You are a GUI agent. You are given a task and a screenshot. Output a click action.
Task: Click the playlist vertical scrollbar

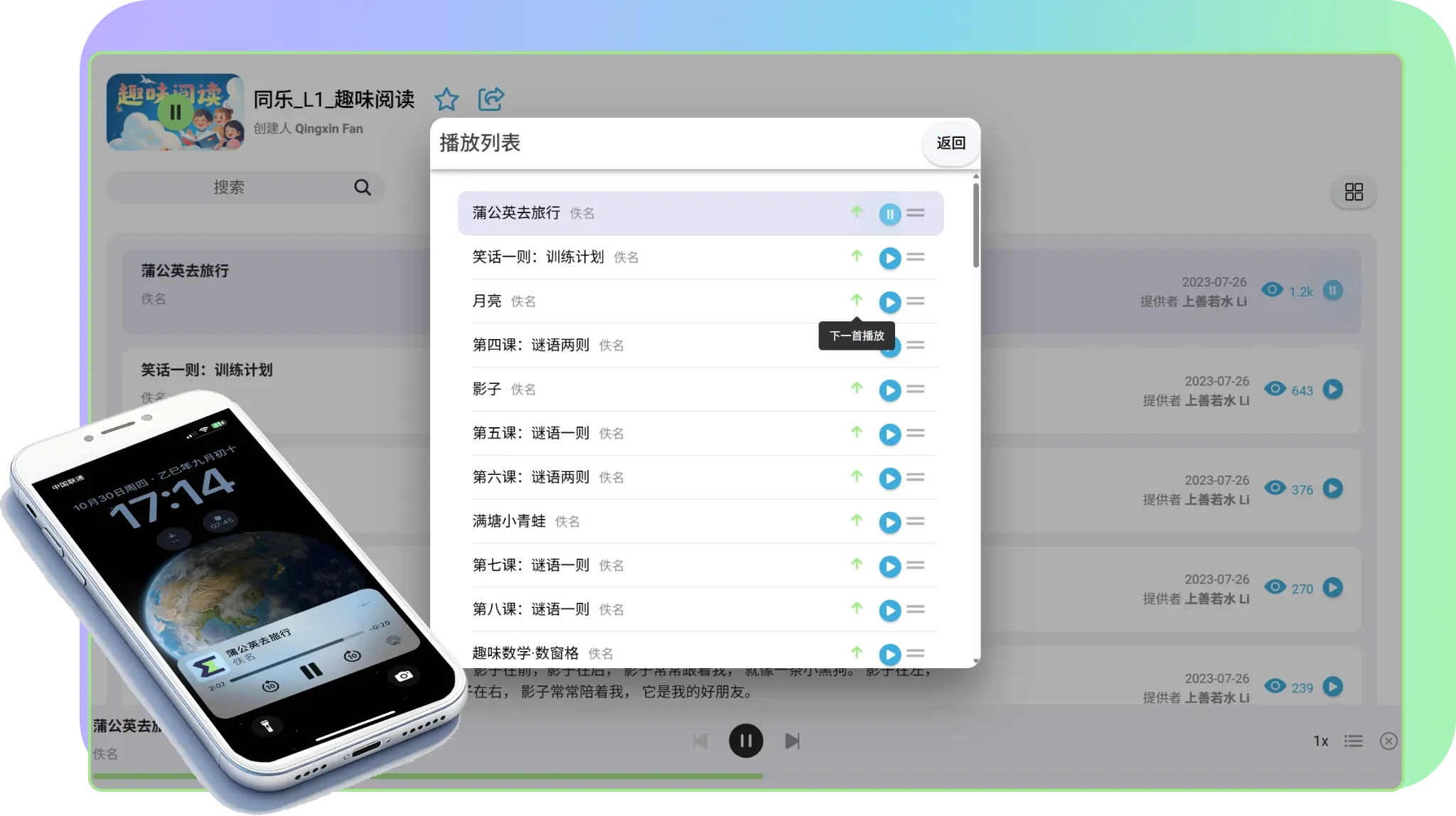[x=975, y=225]
